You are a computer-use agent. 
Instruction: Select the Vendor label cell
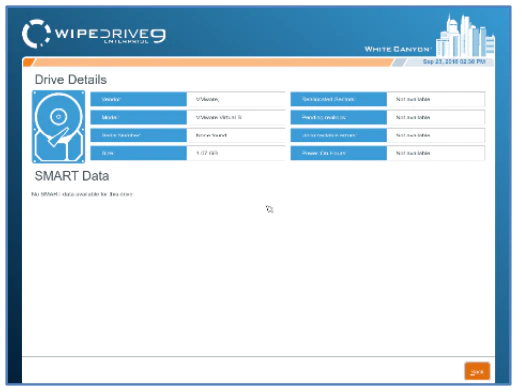(x=139, y=99)
